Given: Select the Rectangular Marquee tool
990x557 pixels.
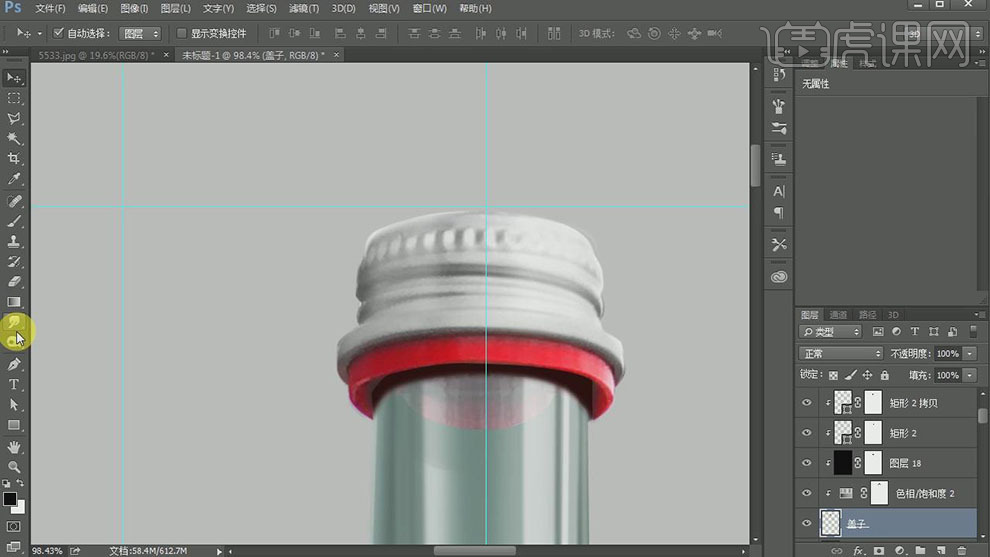Looking at the screenshot, I should coord(14,99).
